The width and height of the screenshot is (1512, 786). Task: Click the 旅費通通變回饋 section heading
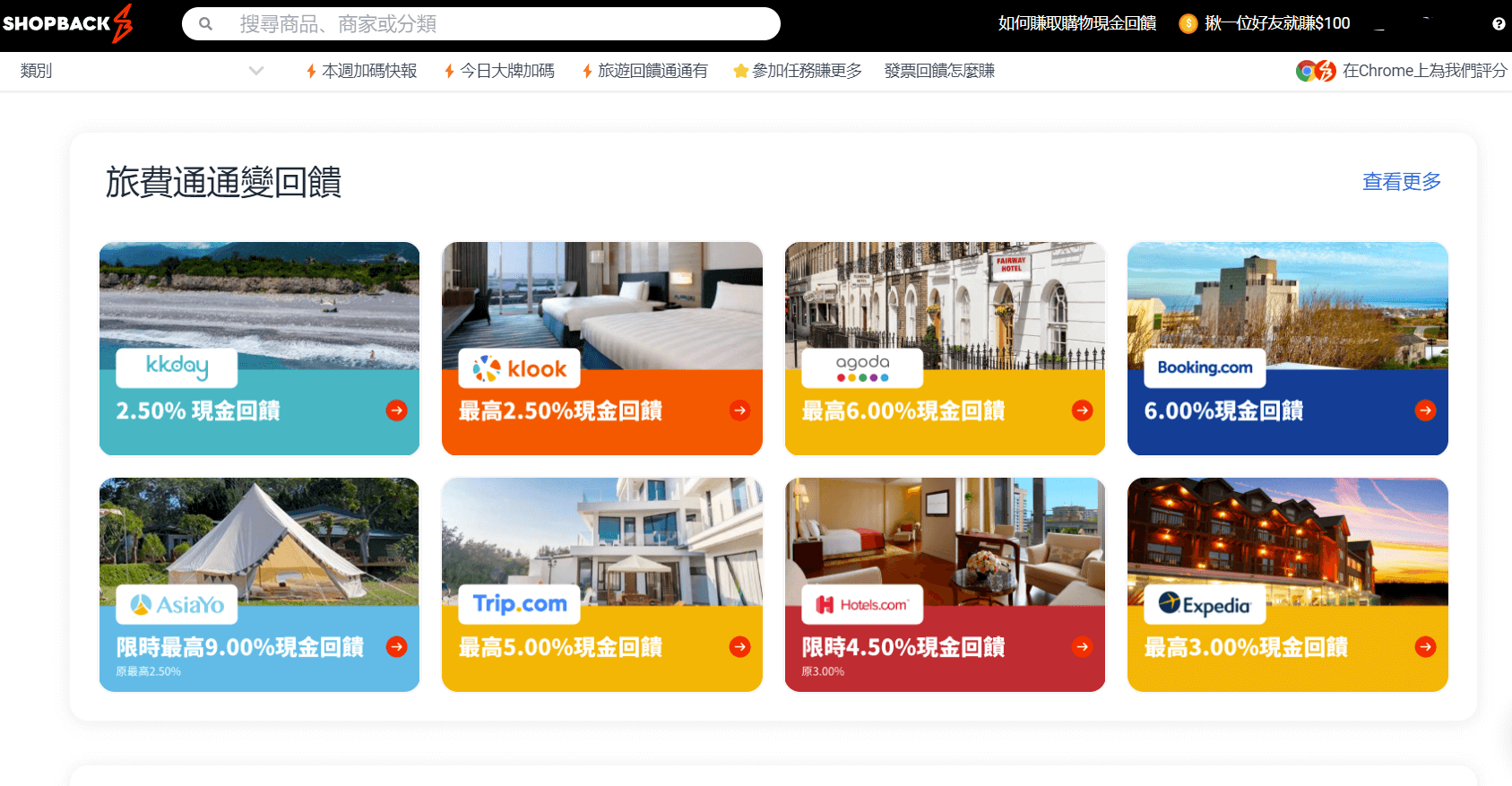pos(223,182)
